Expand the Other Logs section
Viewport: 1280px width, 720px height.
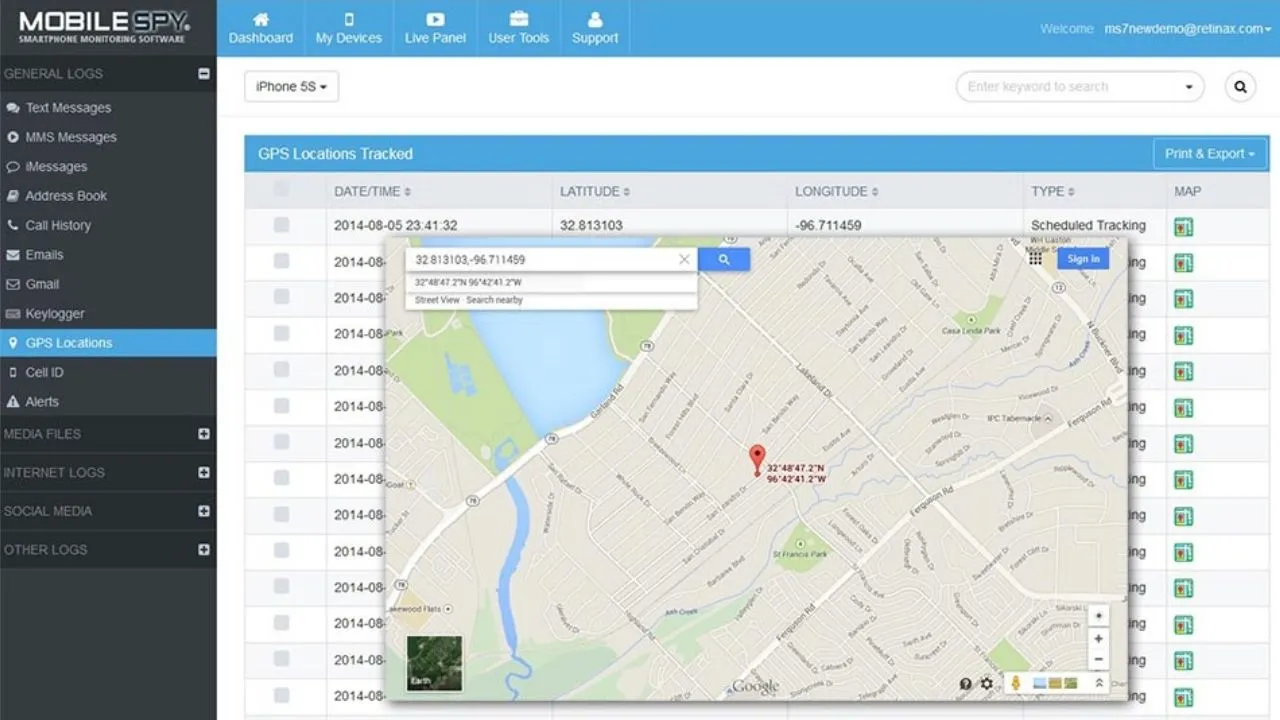coord(204,549)
